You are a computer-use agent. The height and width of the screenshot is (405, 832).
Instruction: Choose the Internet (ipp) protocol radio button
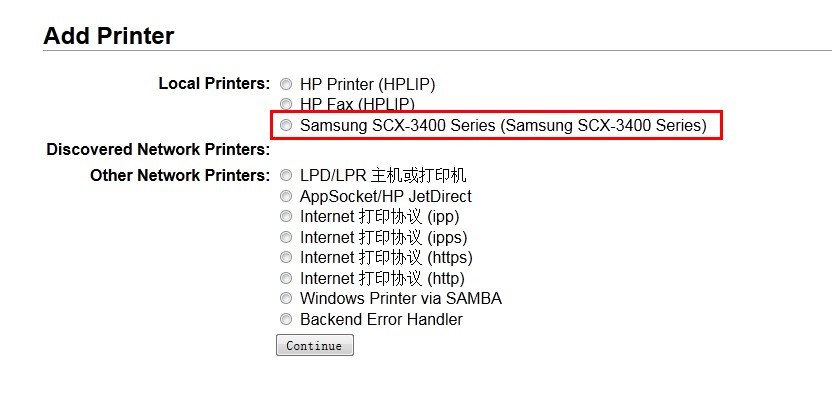pos(286,217)
